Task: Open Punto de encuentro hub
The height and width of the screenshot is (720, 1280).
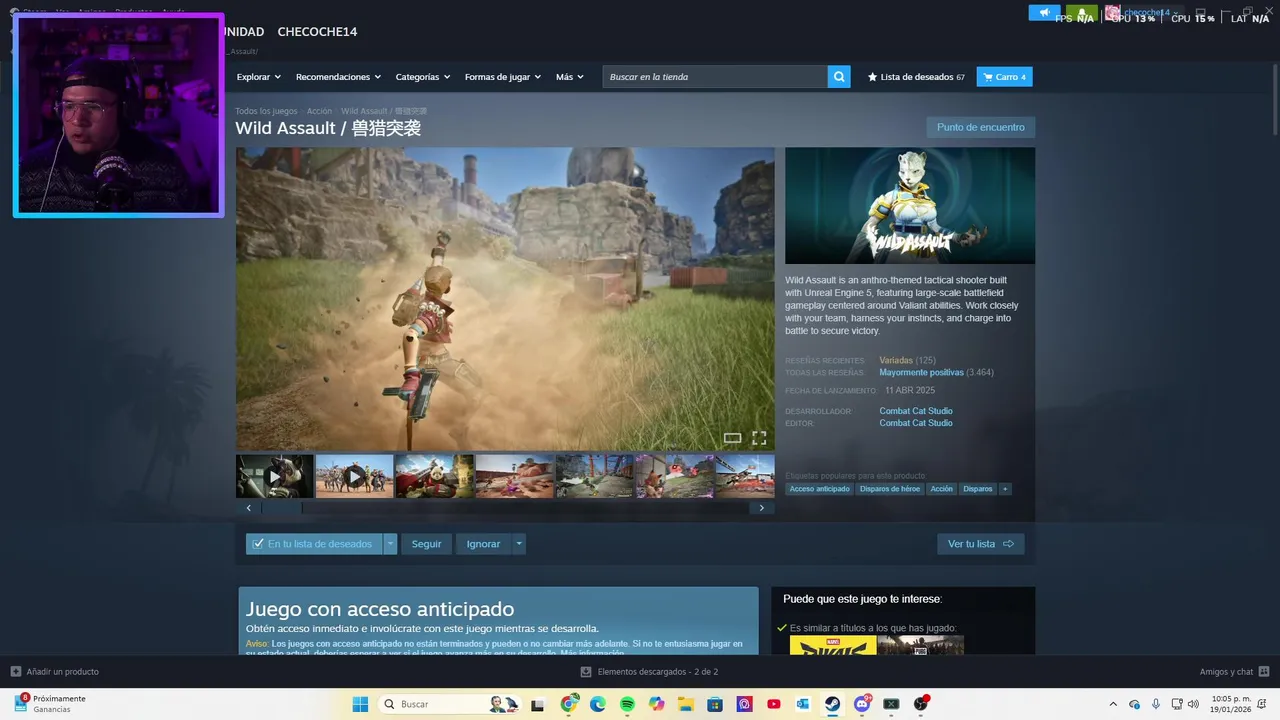Action: (980, 127)
